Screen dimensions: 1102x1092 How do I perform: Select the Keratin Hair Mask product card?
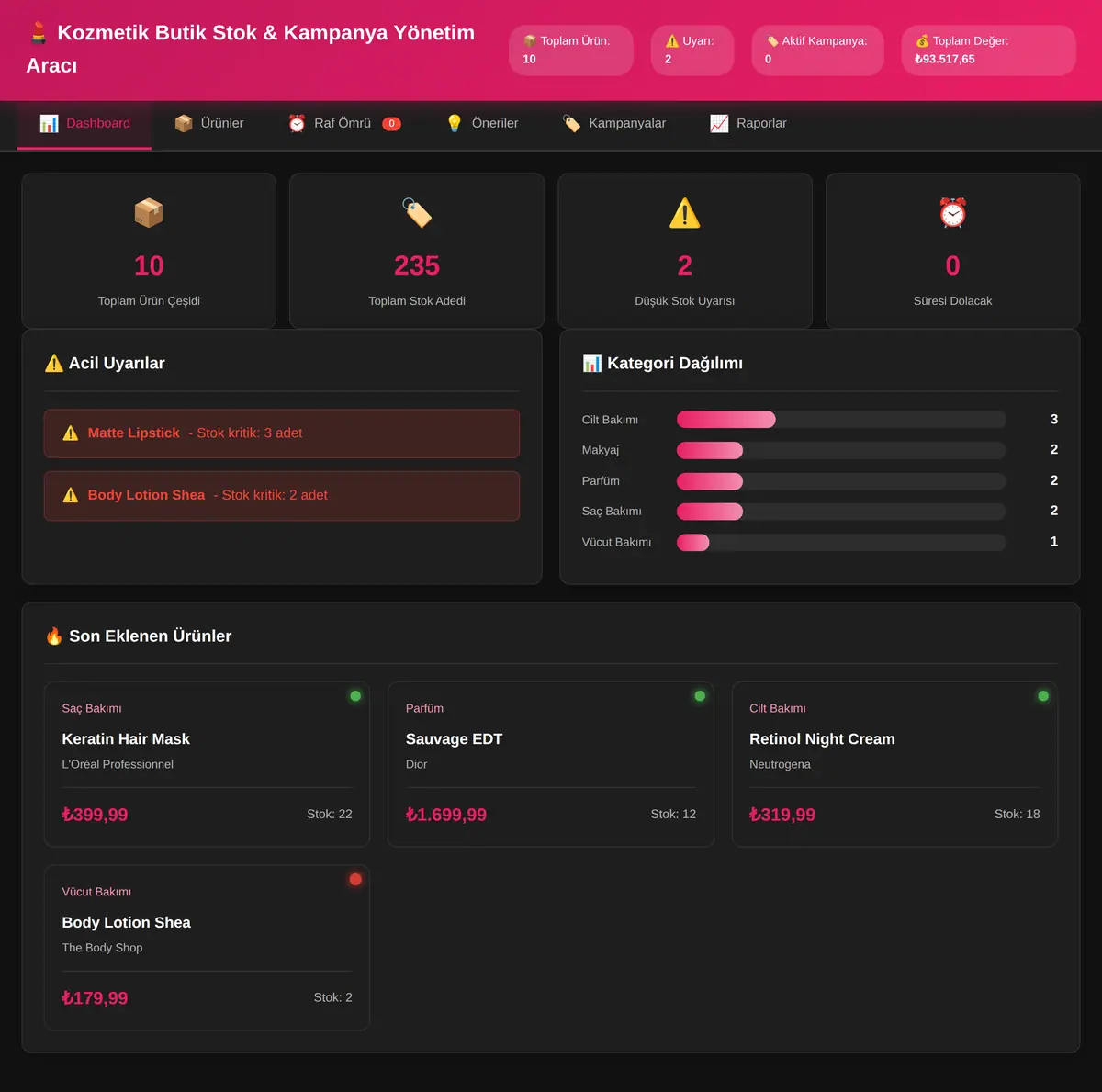pos(207,764)
